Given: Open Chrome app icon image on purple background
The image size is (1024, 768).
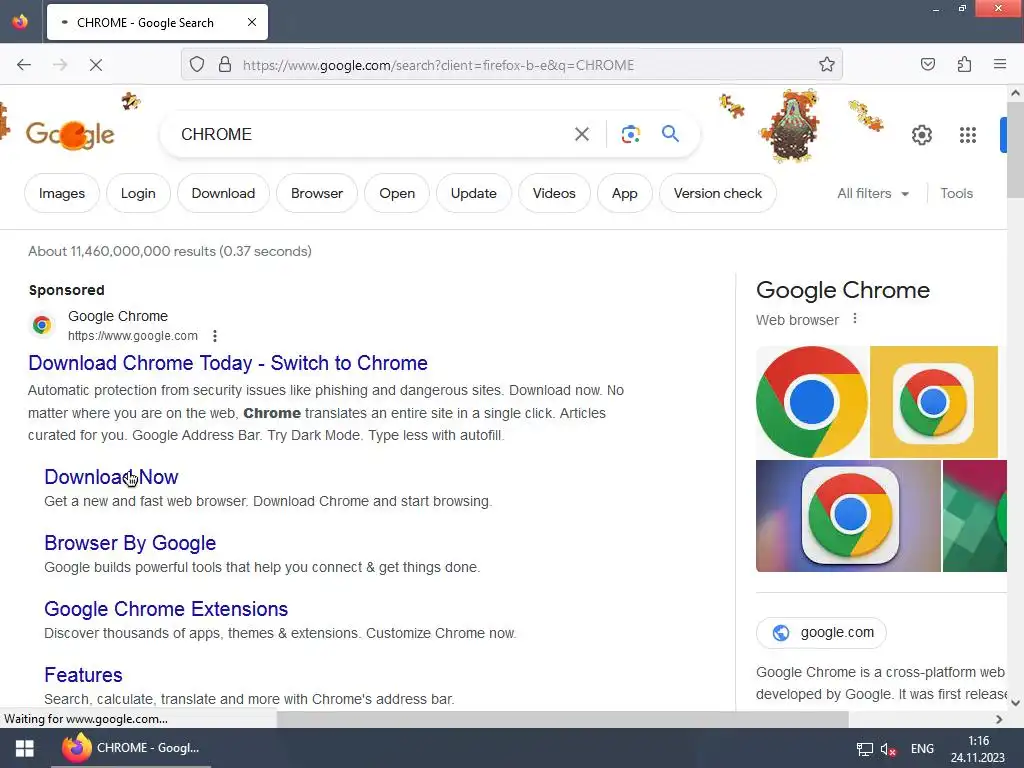Looking at the screenshot, I should point(848,516).
